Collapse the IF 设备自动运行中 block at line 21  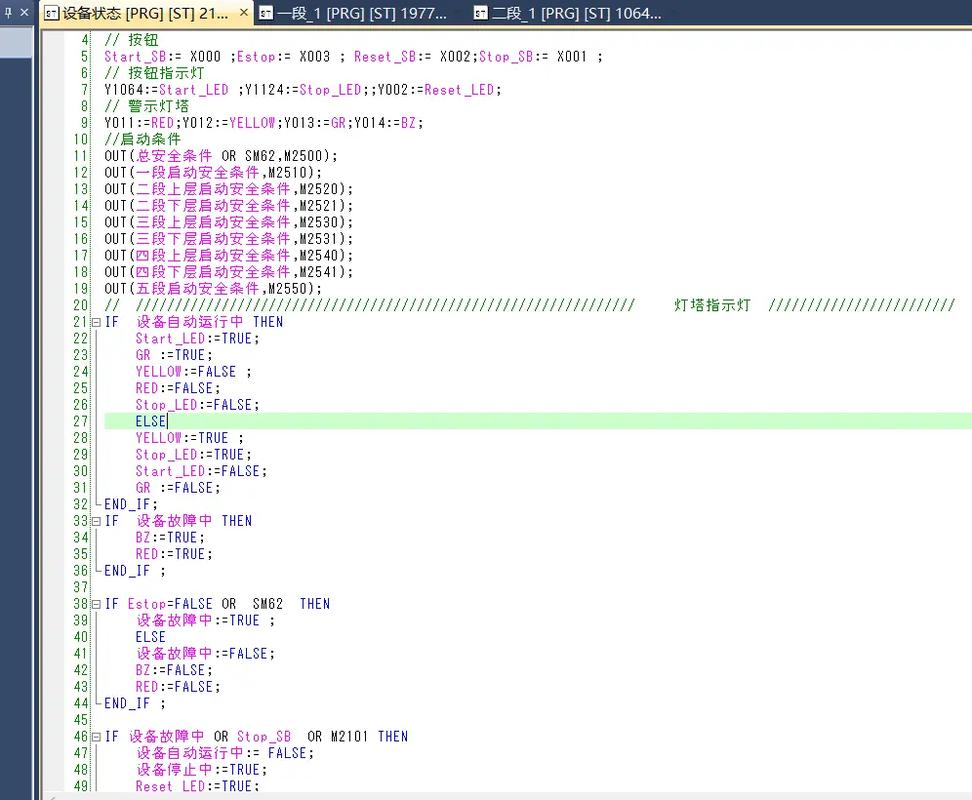(96, 322)
